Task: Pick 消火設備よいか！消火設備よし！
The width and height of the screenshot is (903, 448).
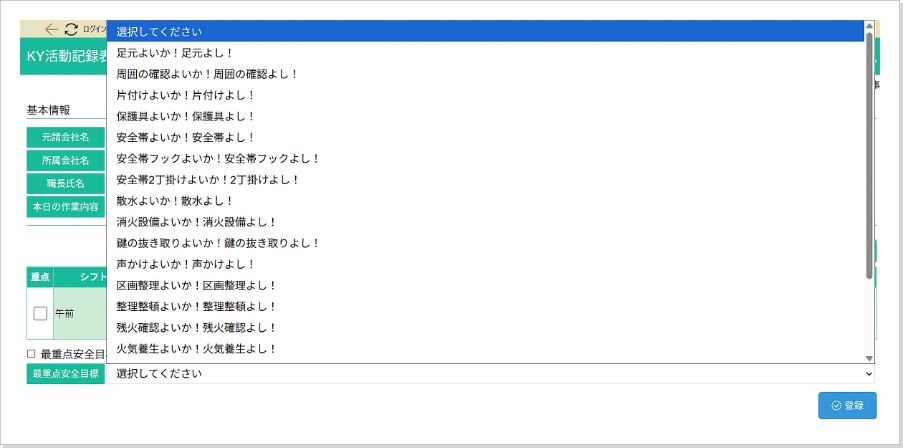Action: coord(196,222)
